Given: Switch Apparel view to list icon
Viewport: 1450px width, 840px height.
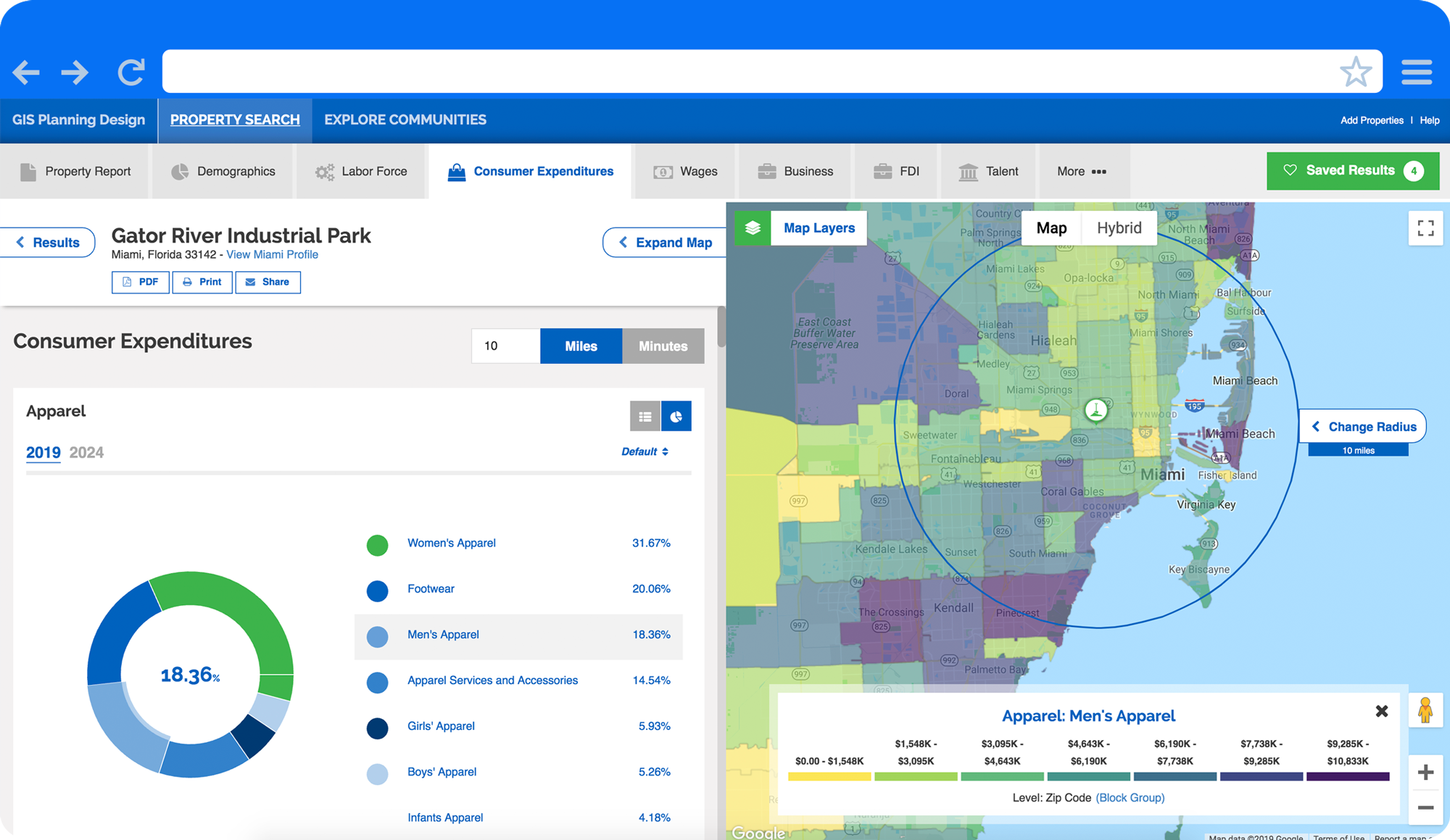Looking at the screenshot, I should pyautogui.click(x=645, y=417).
